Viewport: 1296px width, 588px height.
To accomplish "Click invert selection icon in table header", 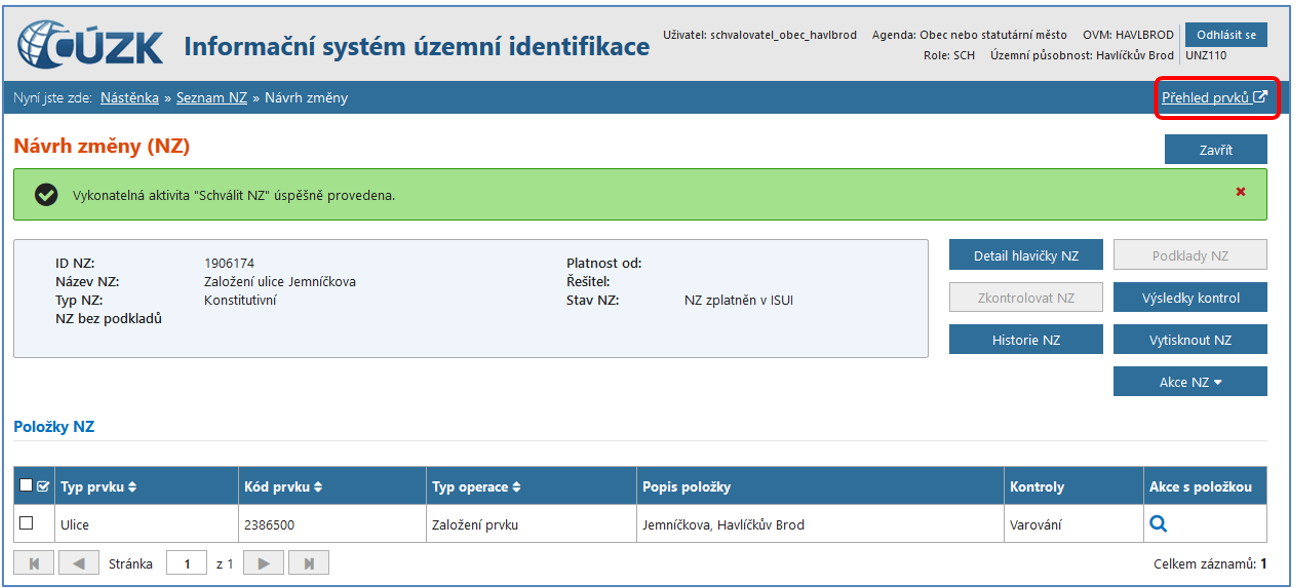I will tap(42, 486).
